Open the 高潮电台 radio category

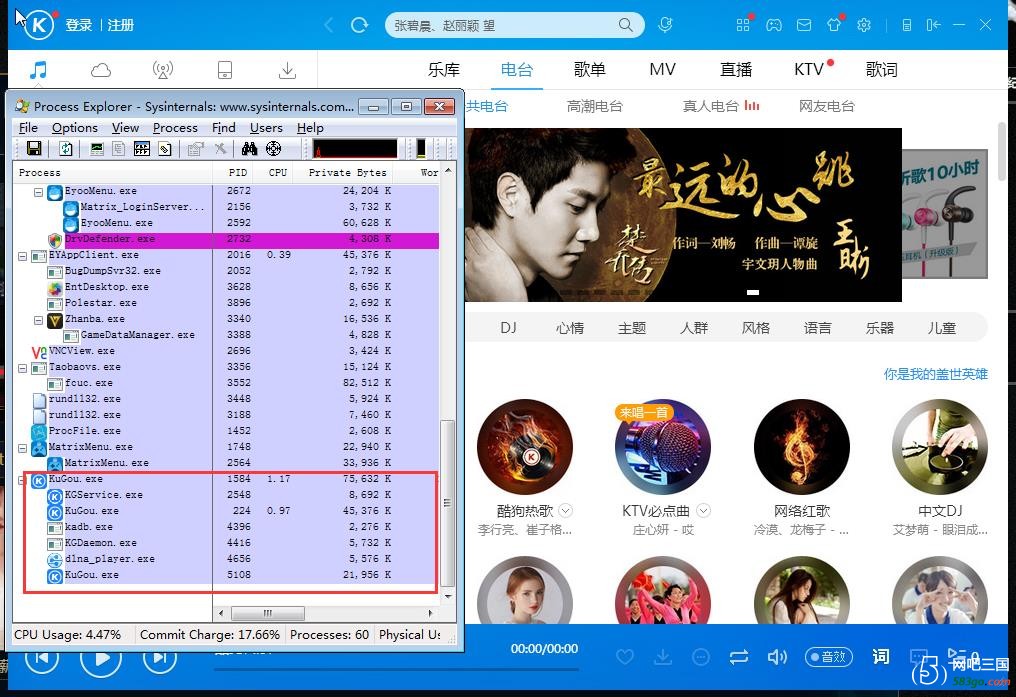click(x=594, y=105)
